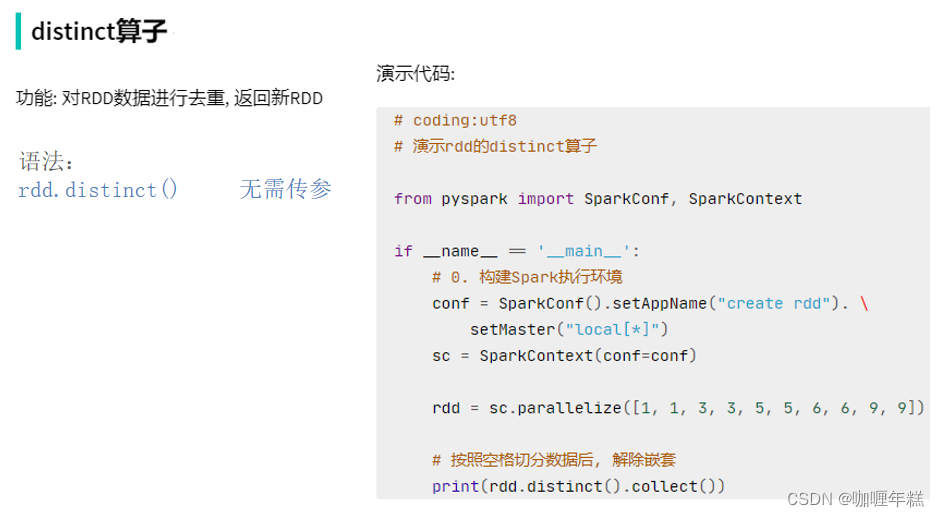Click 'SparkContext' in the import line
Viewport: 939px width, 517px height.
(x=745, y=199)
